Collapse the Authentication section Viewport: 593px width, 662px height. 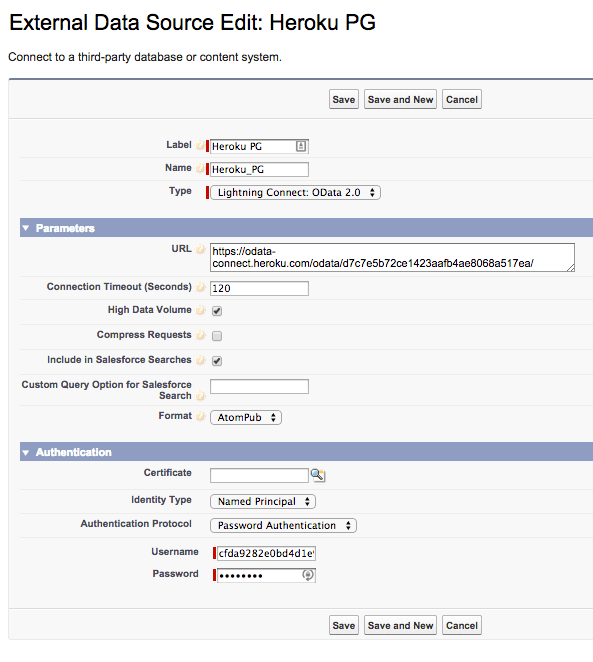coord(26,452)
